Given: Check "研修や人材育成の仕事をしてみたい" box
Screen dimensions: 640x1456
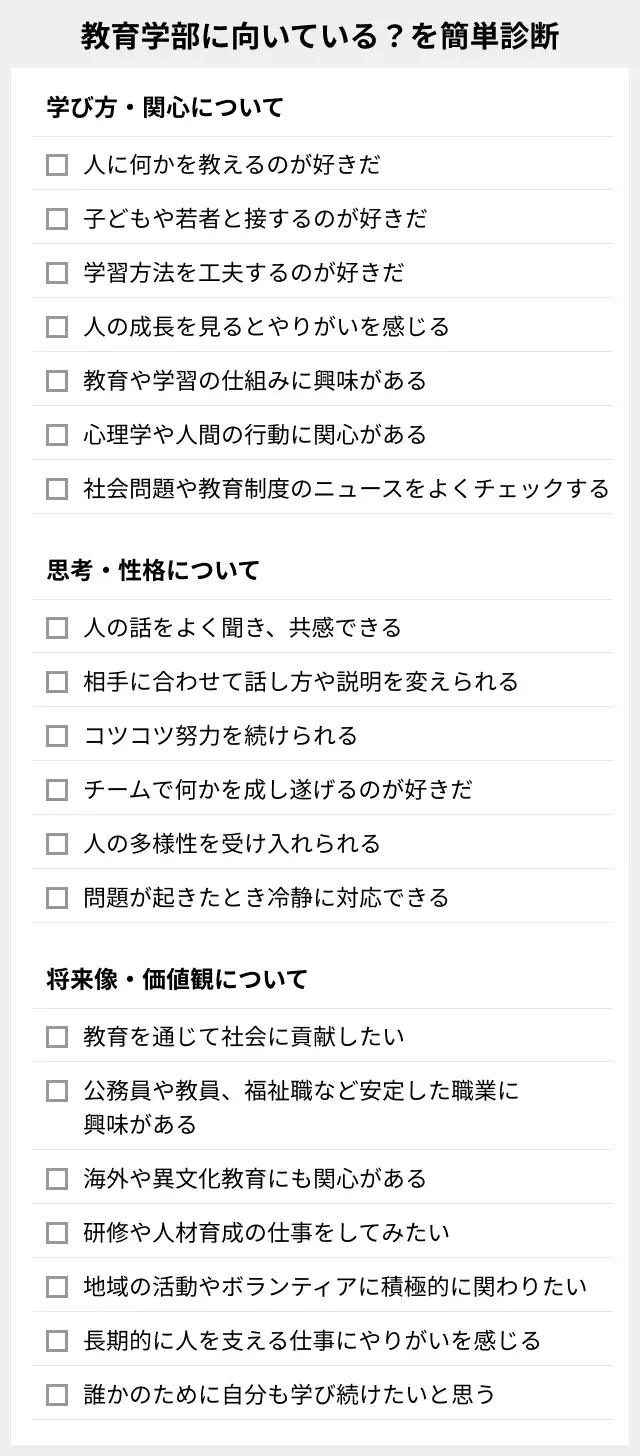Looking at the screenshot, I should tap(57, 1233).
